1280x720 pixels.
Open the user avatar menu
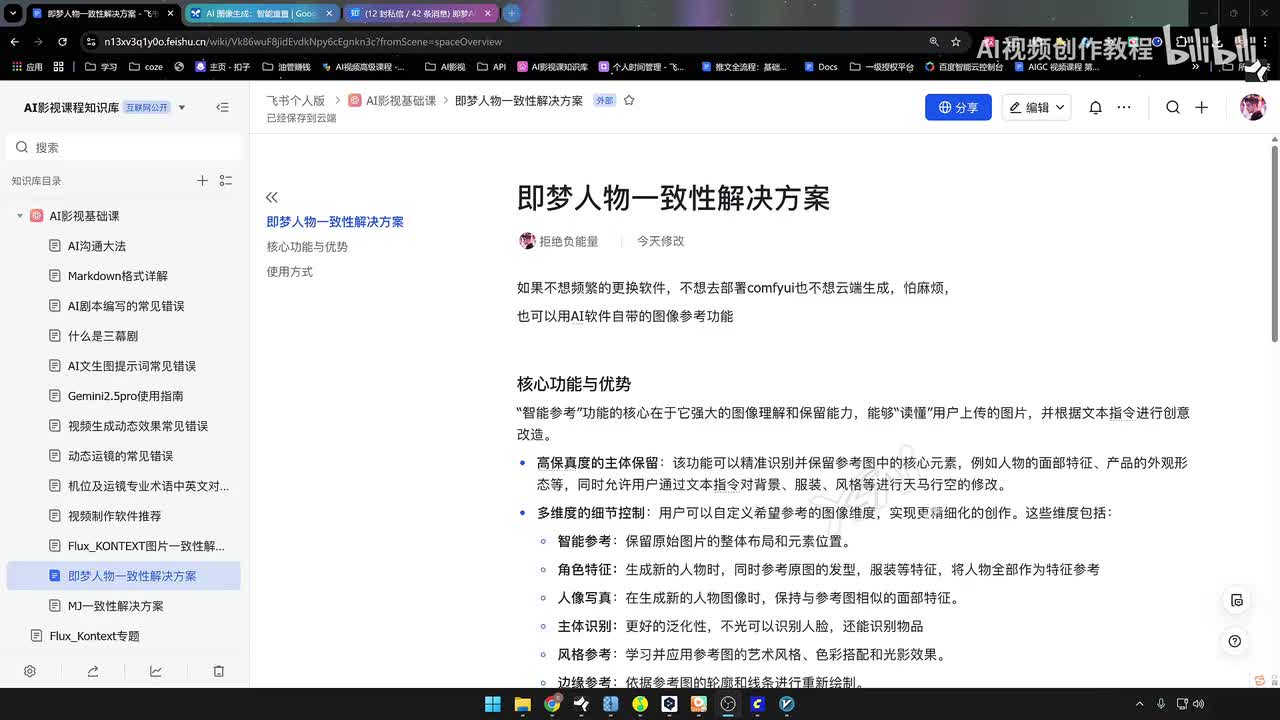(1253, 107)
